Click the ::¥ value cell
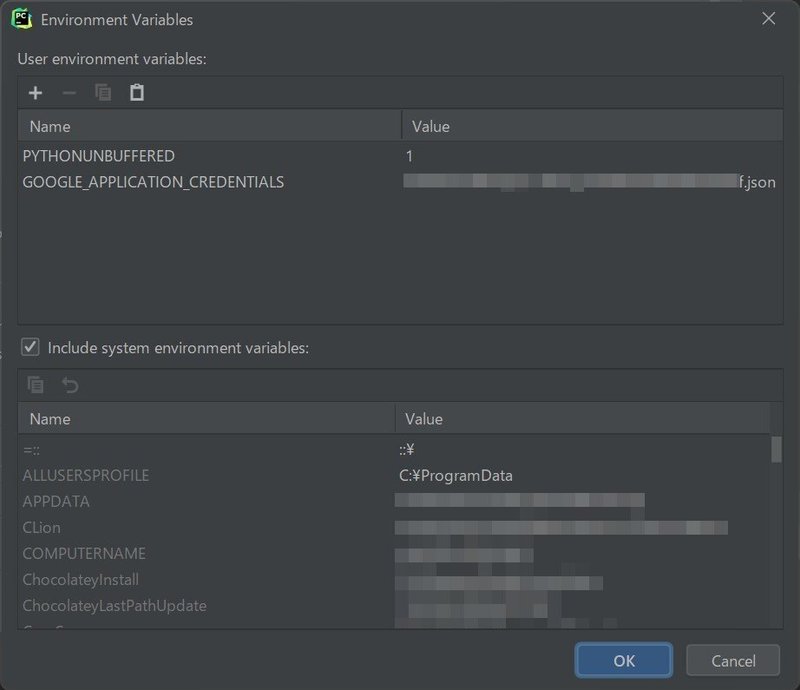This screenshot has height=690, width=800. pos(582,450)
